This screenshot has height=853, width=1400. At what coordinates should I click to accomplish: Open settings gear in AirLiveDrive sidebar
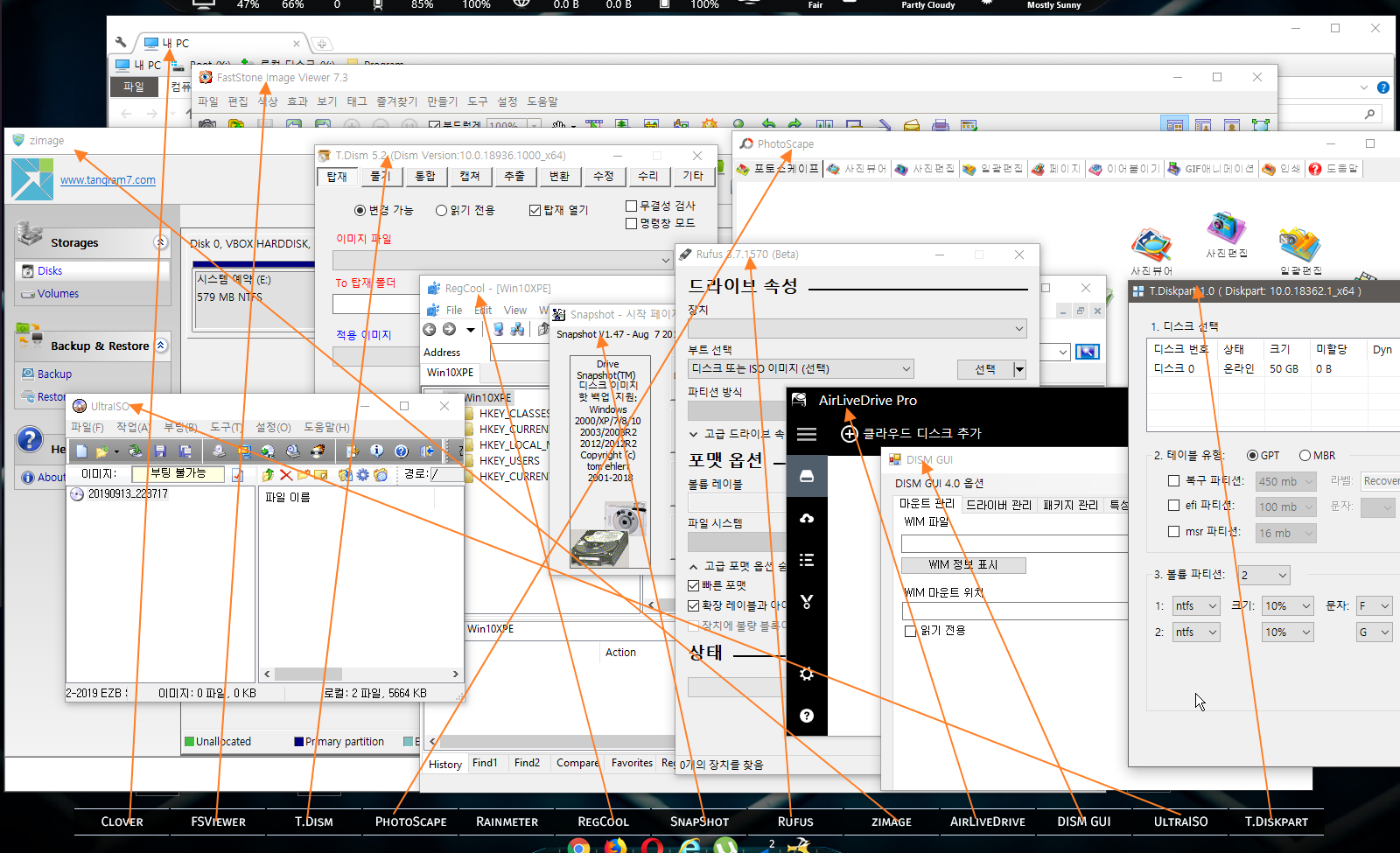(807, 674)
